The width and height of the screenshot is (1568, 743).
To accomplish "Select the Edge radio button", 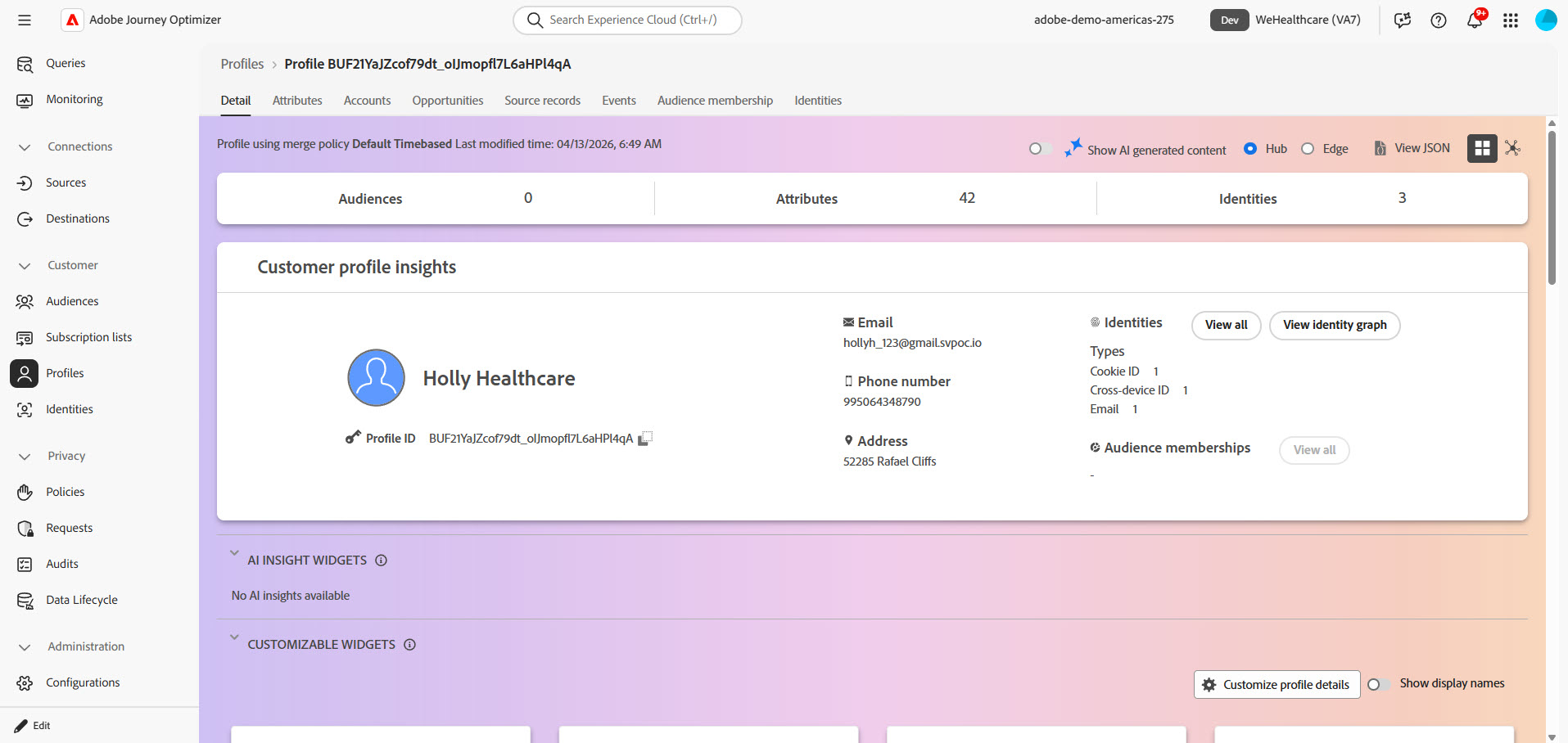I will (1308, 149).
